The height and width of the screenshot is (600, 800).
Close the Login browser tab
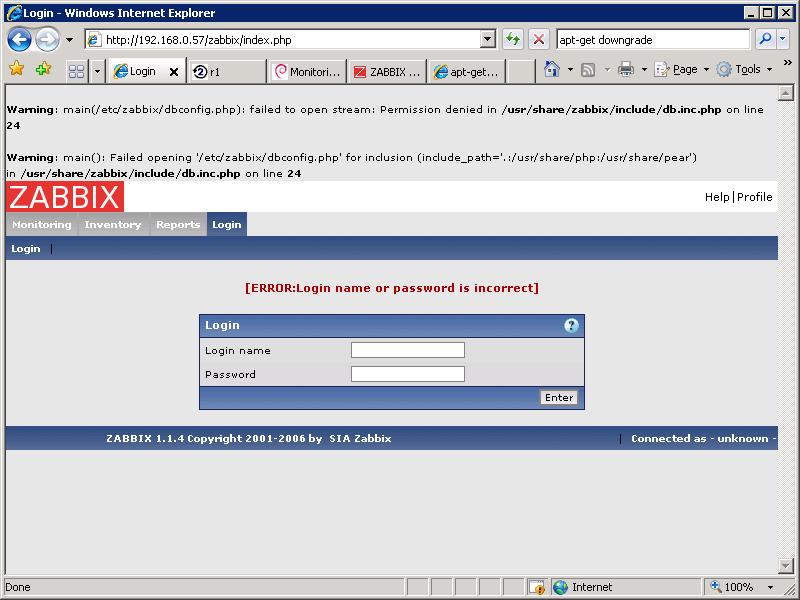click(x=173, y=72)
